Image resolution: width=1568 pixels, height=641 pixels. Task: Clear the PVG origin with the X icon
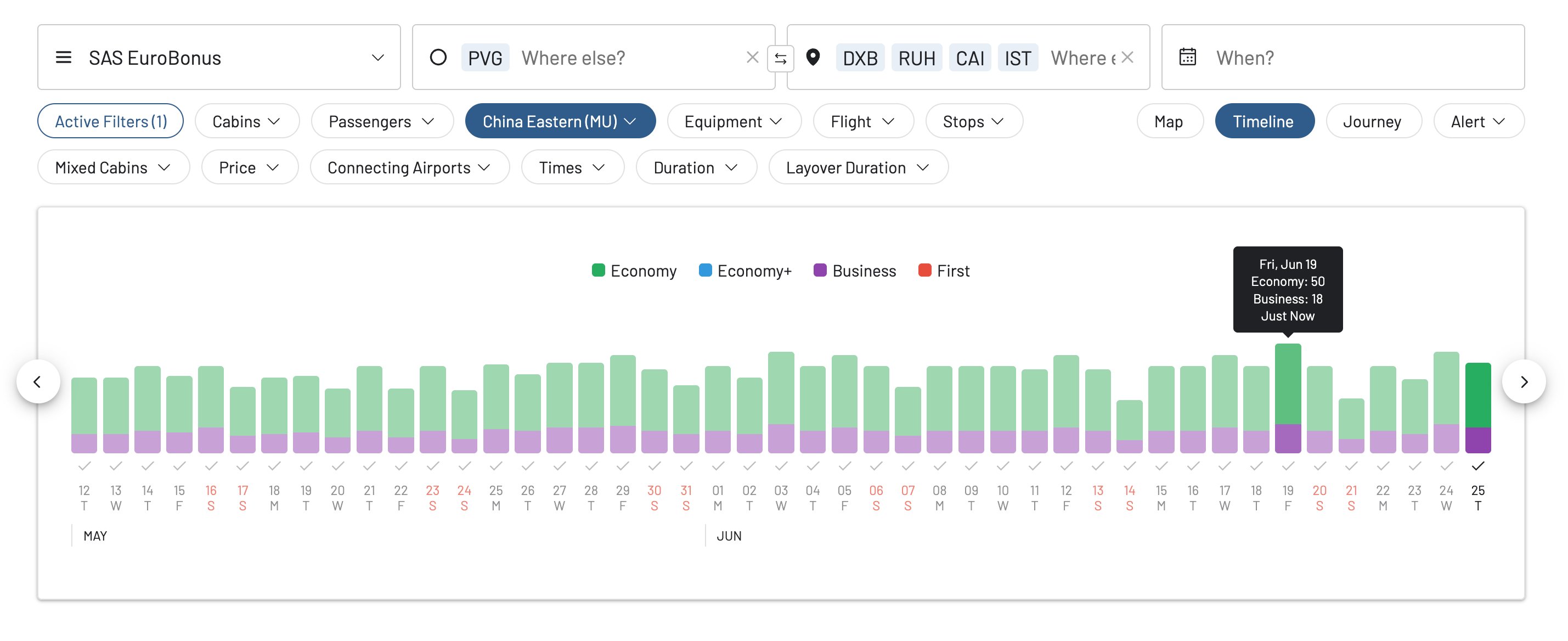coord(752,57)
